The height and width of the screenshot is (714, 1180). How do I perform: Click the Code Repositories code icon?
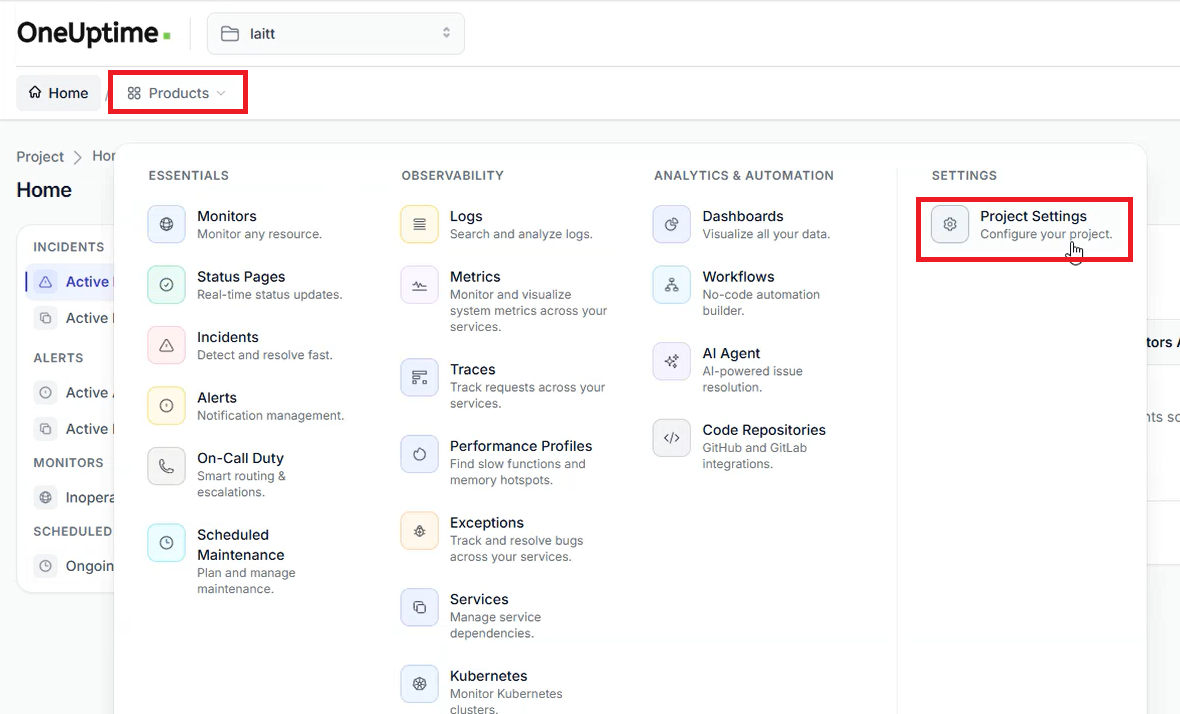coord(671,438)
